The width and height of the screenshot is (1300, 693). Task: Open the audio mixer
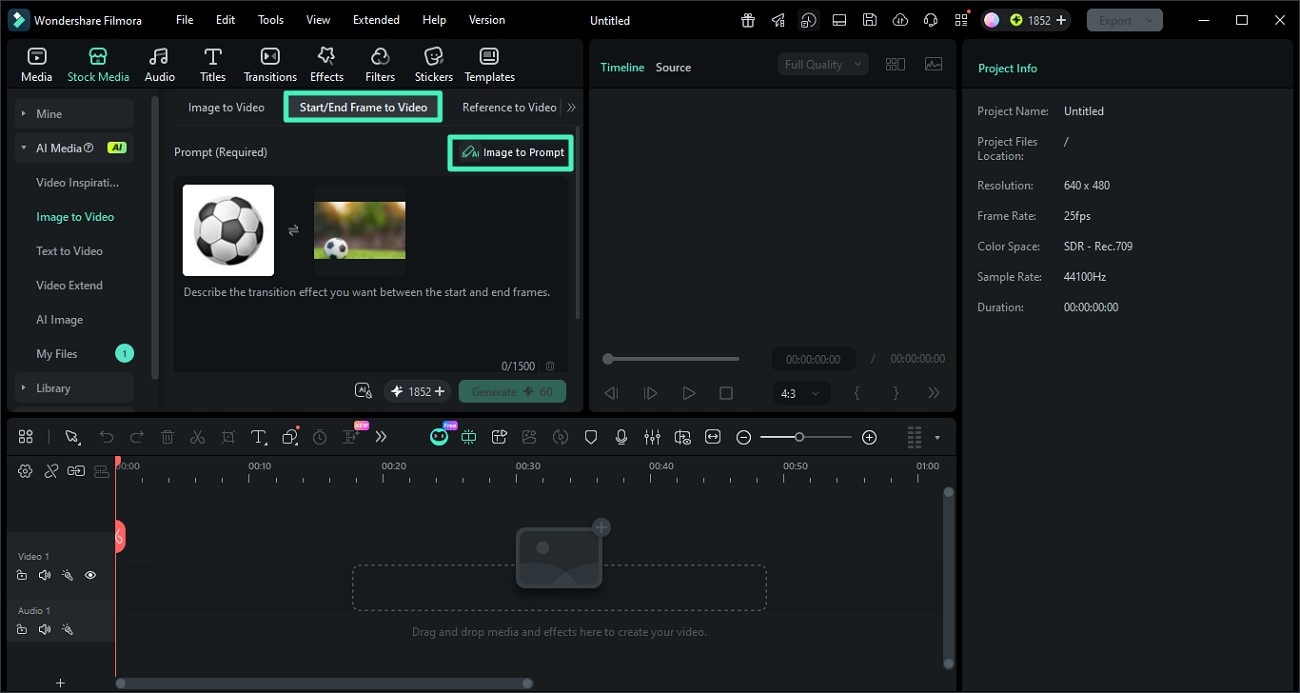pyautogui.click(x=653, y=437)
